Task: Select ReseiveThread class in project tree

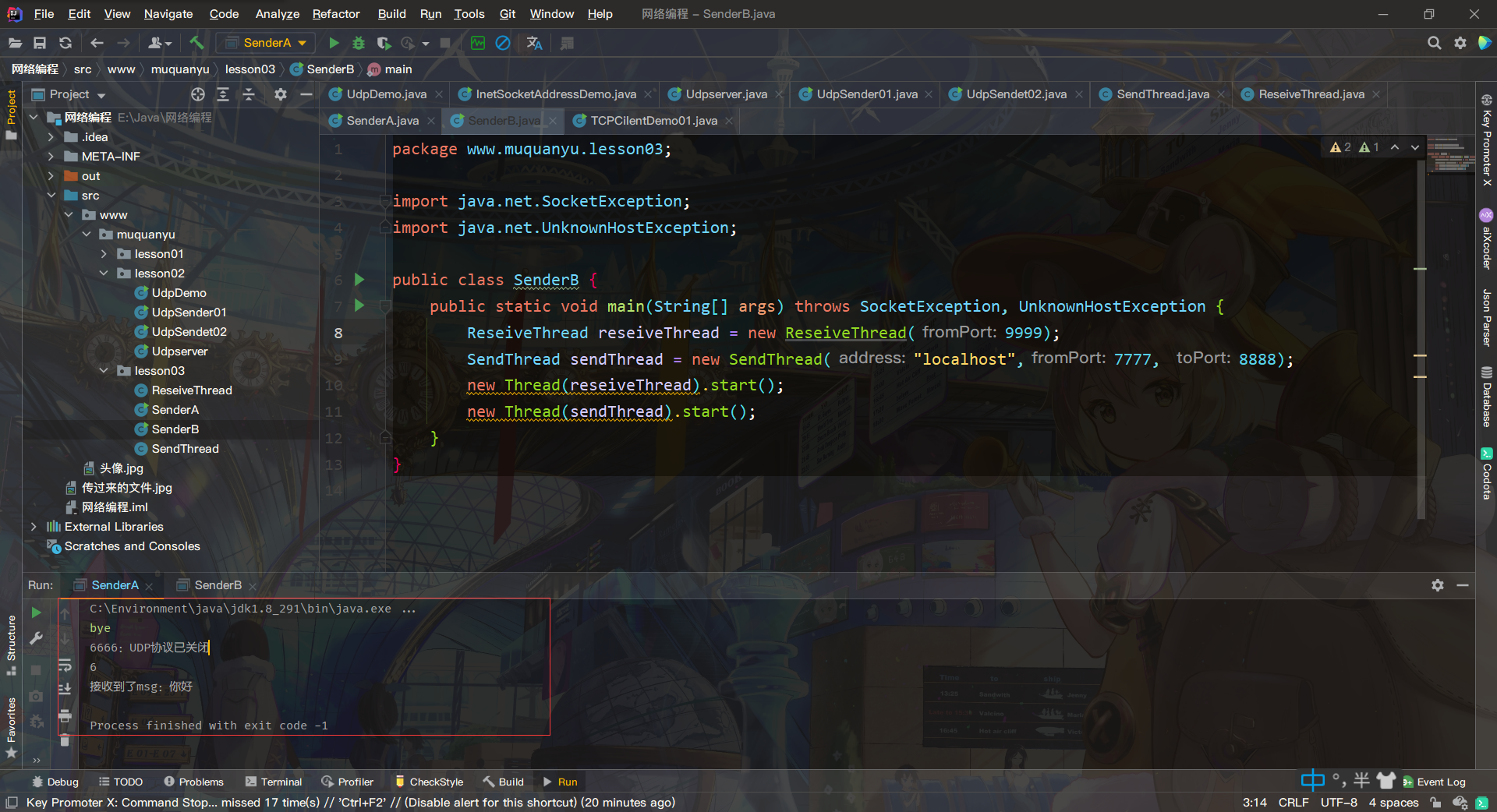Action: tap(192, 390)
